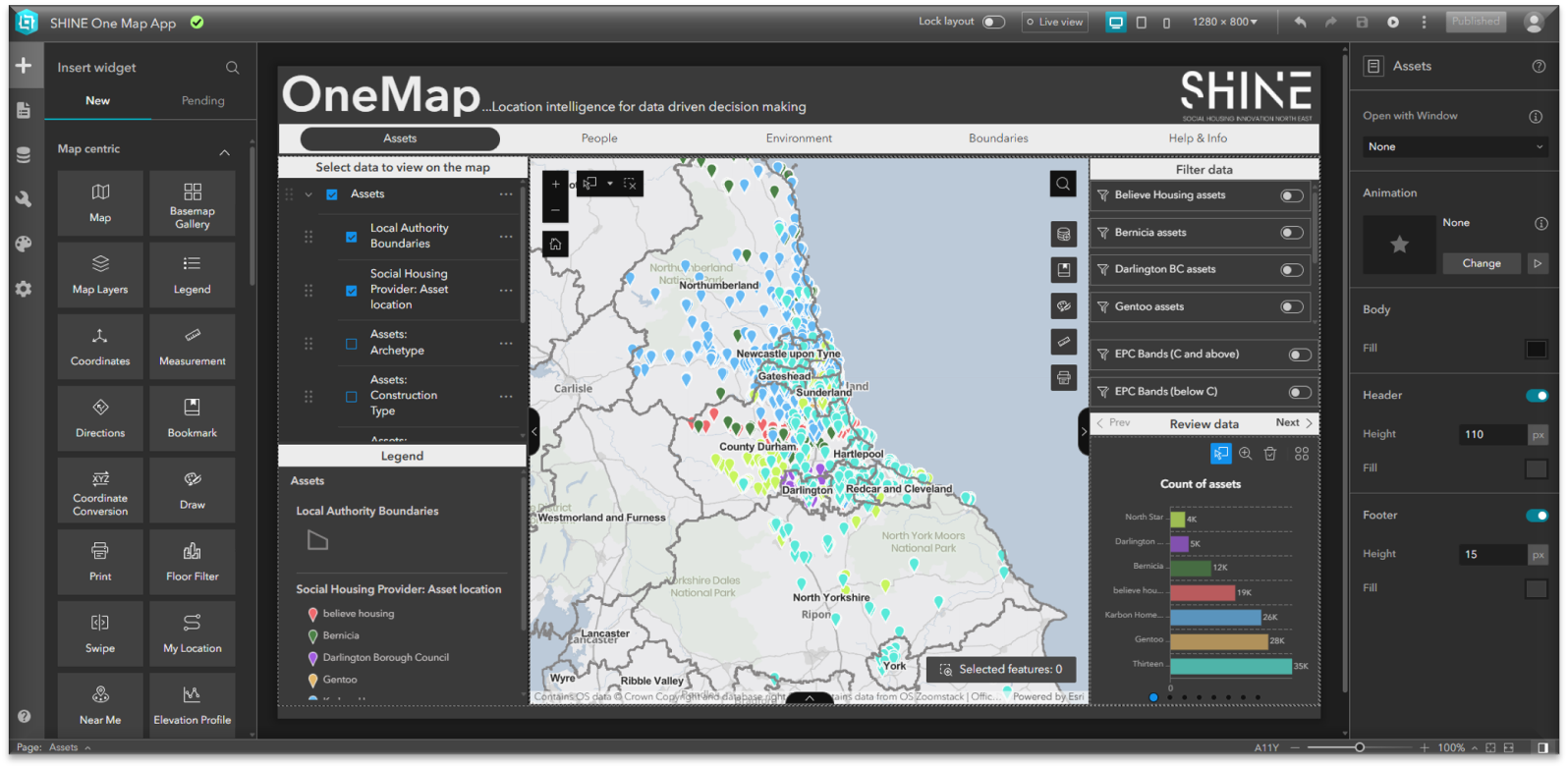Open the zoom percentage menu
This screenshot has width=1568, height=768.
1456,748
